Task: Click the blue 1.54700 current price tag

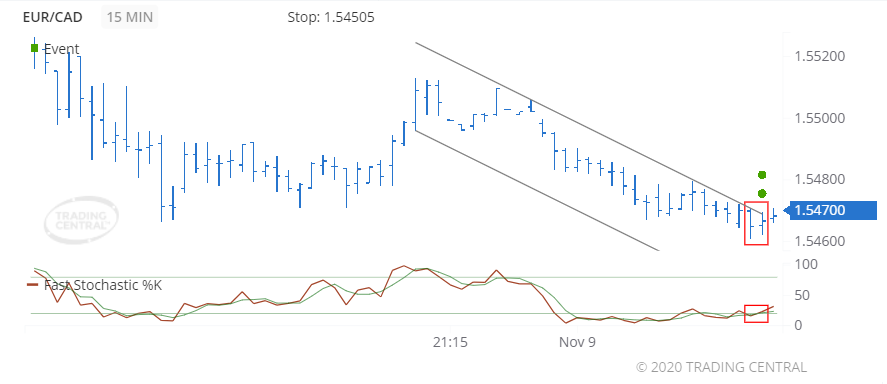Action: (832, 210)
